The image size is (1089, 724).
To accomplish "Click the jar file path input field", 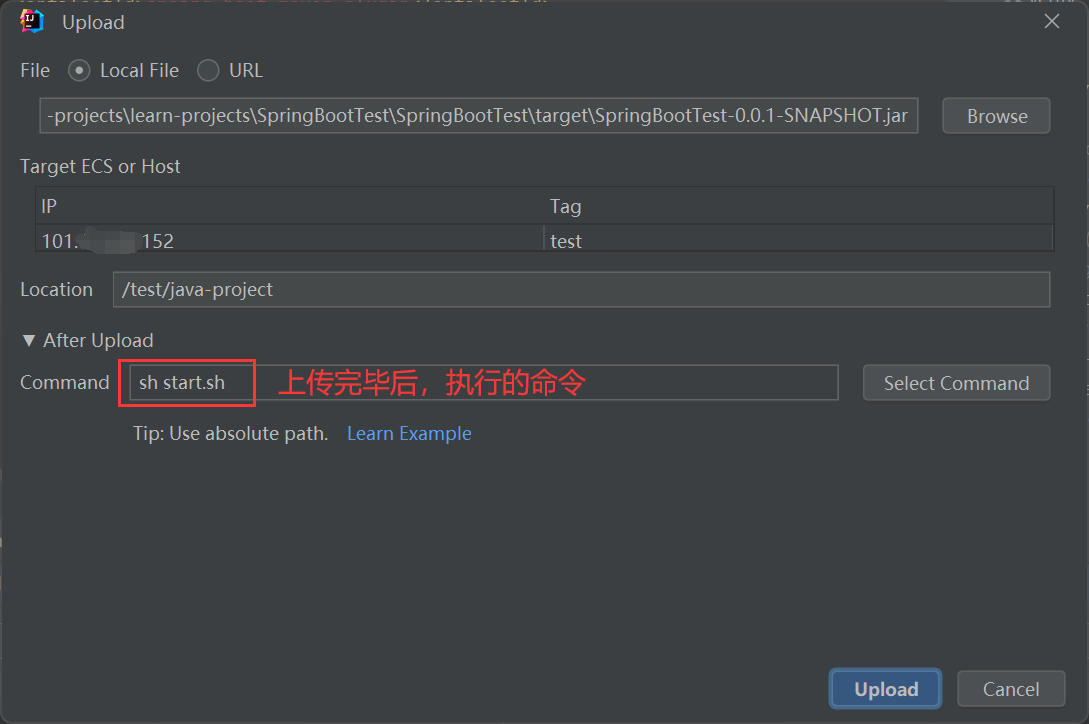I will [x=478, y=115].
